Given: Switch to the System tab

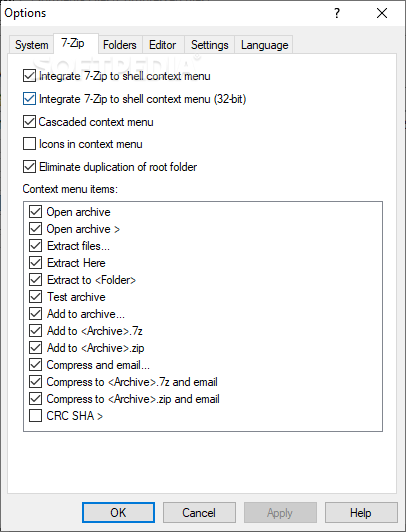Looking at the screenshot, I should [31, 45].
